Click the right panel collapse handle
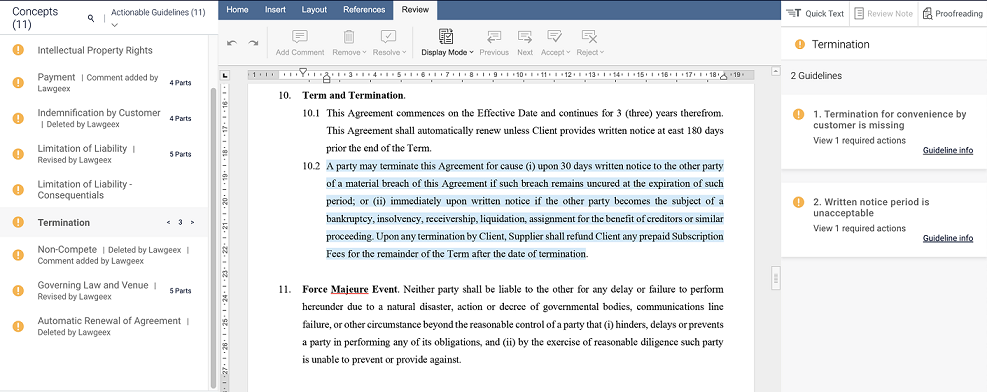Viewport: 987px width, 392px height. click(x=776, y=277)
